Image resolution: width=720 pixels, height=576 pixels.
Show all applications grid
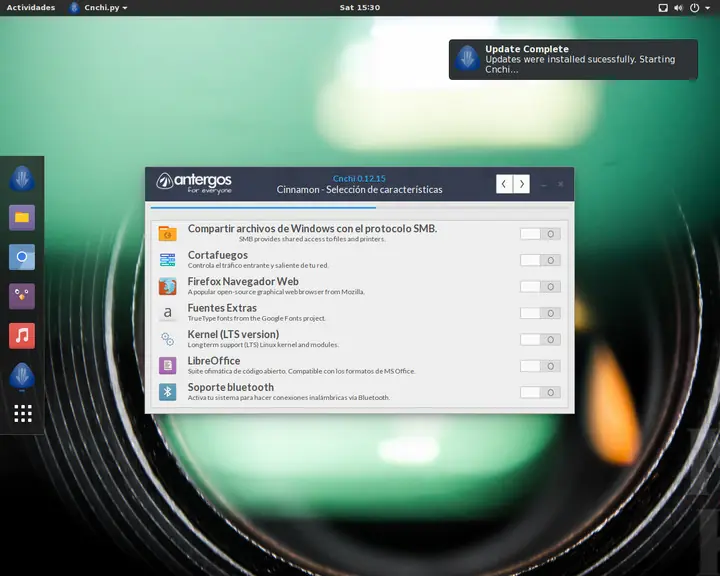click(23, 413)
